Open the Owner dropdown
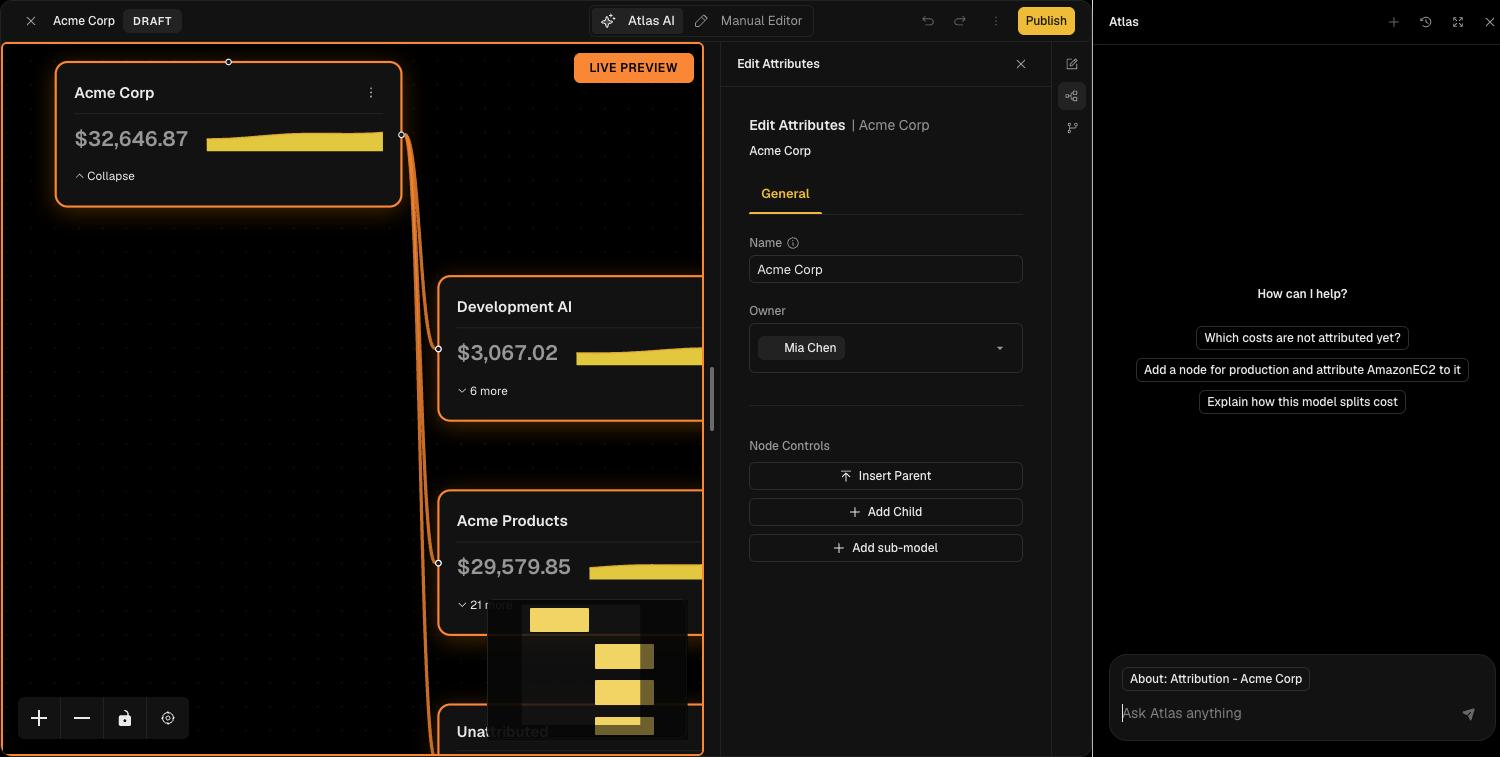Screen dimensions: 1500x757 [886, 348]
